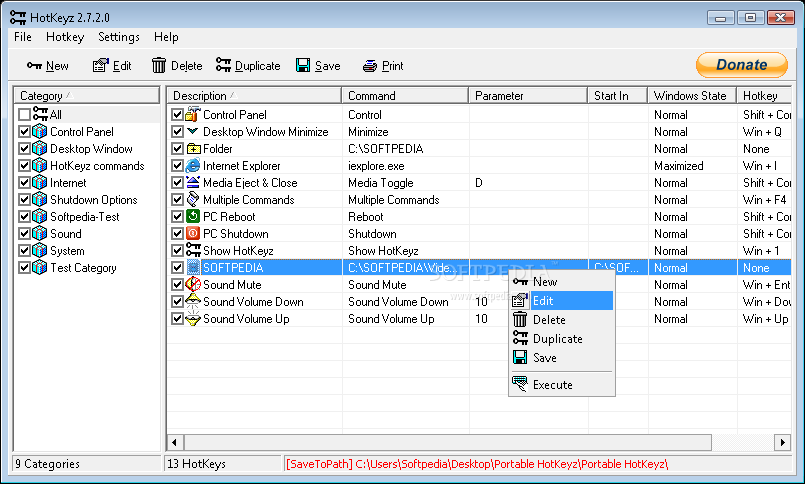Click the Duplicate icon in context menu
Image resolution: width=805 pixels, height=484 pixels.
tap(520, 337)
